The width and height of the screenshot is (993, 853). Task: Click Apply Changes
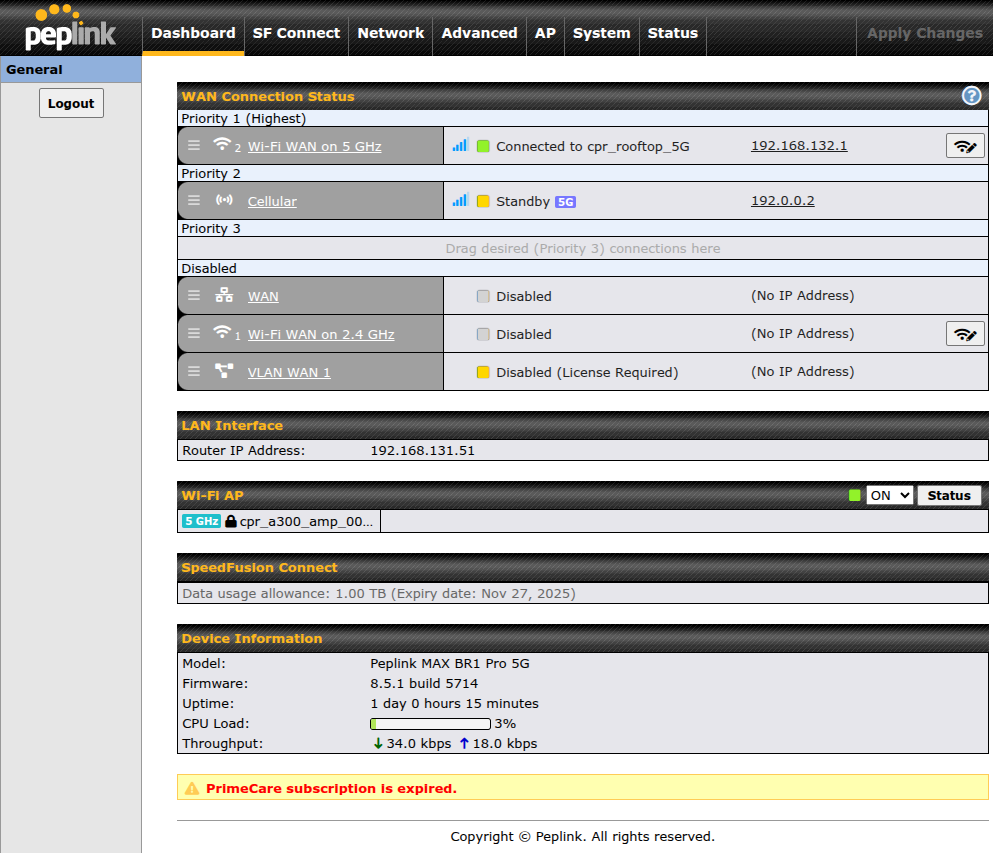pos(925,33)
